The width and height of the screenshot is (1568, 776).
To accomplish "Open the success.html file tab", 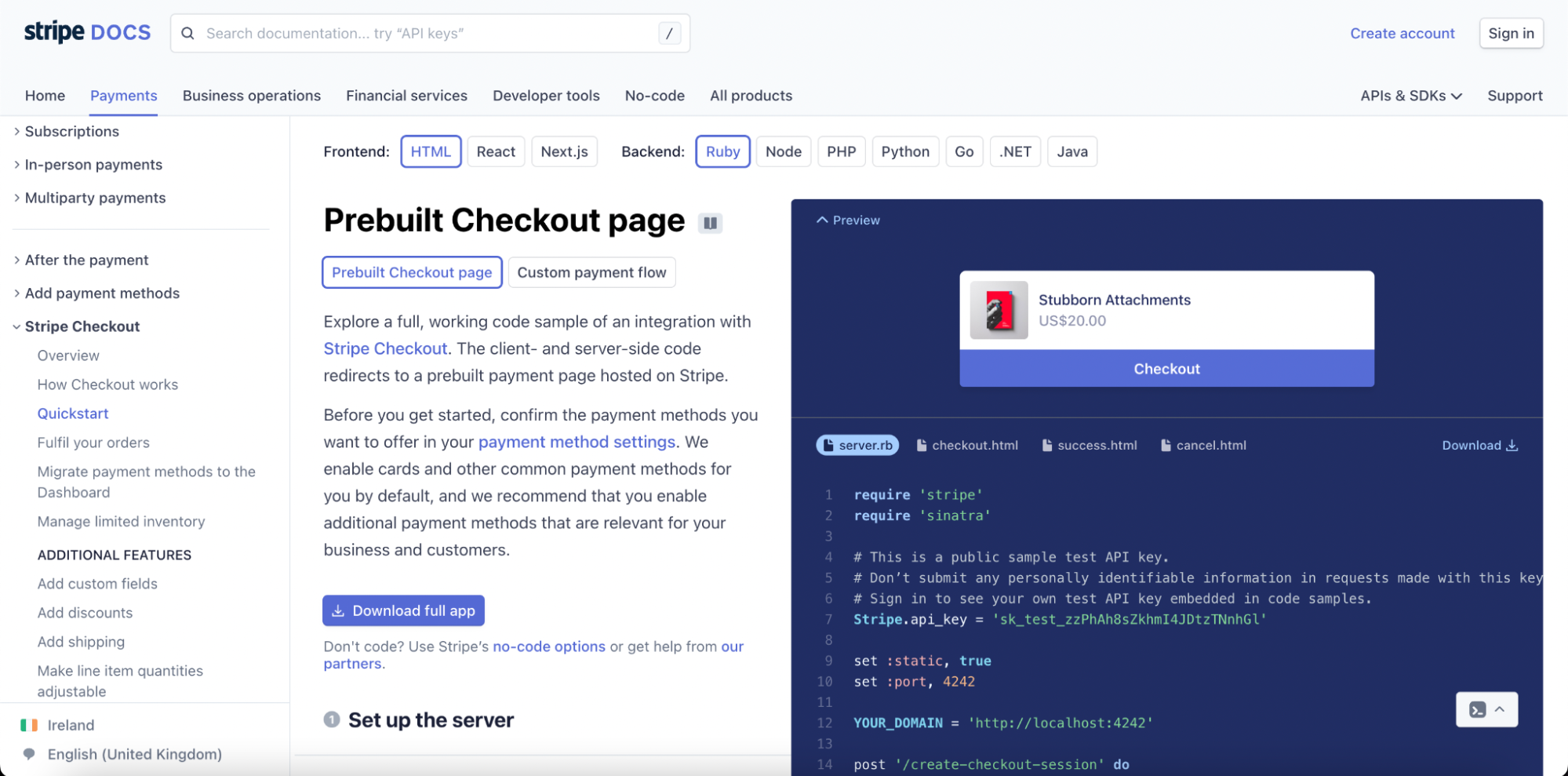I will coord(1090,445).
